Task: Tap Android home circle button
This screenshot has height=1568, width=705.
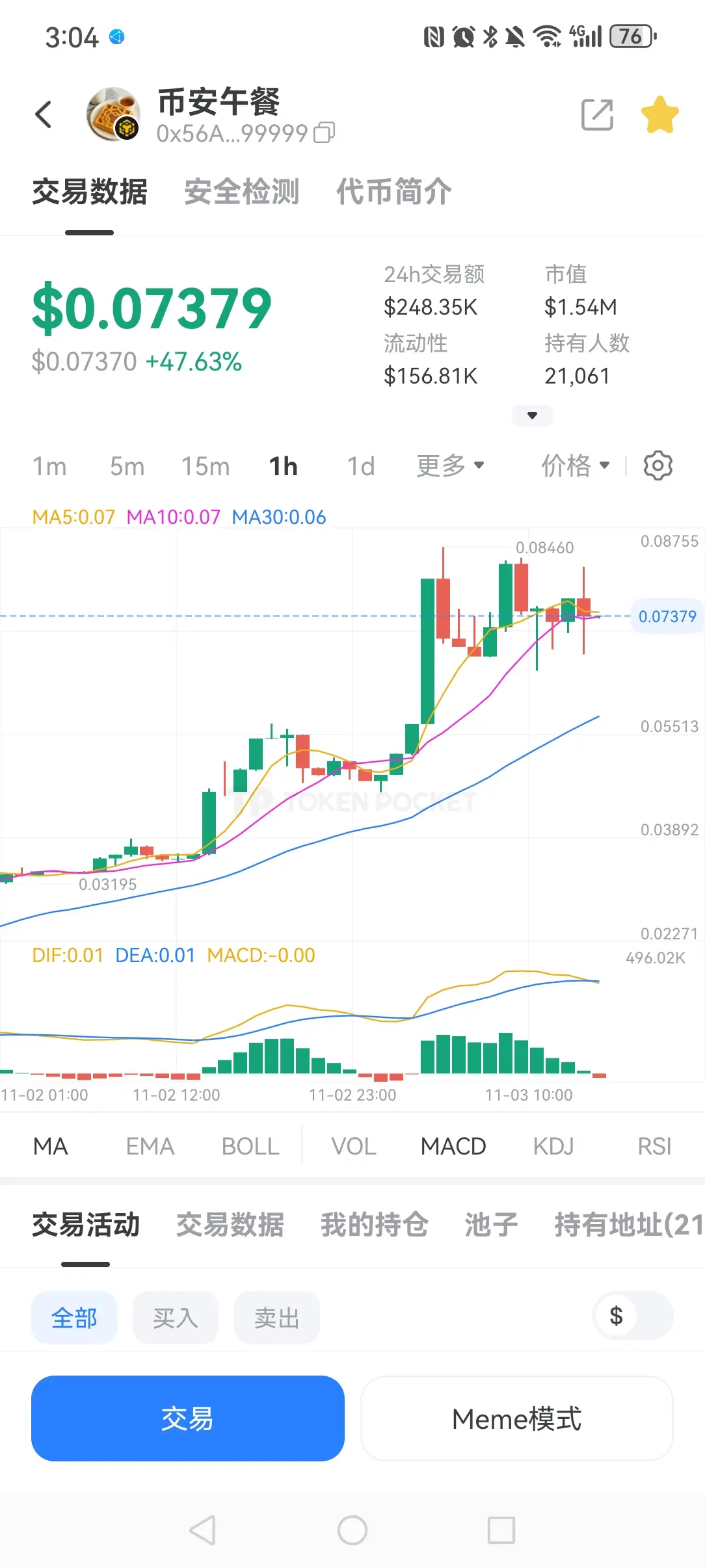Action: (352, 1530)
